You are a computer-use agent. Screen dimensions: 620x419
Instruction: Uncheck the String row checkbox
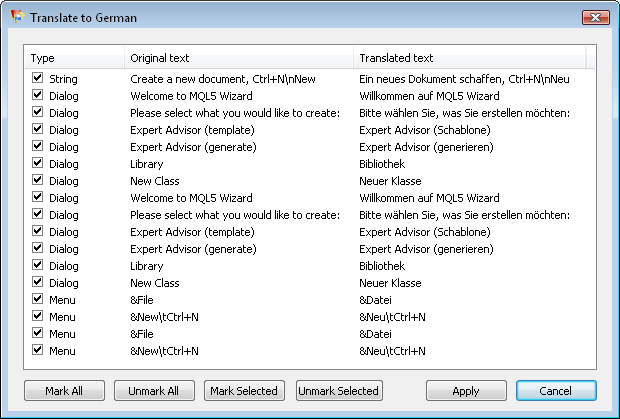coord(38,77)
